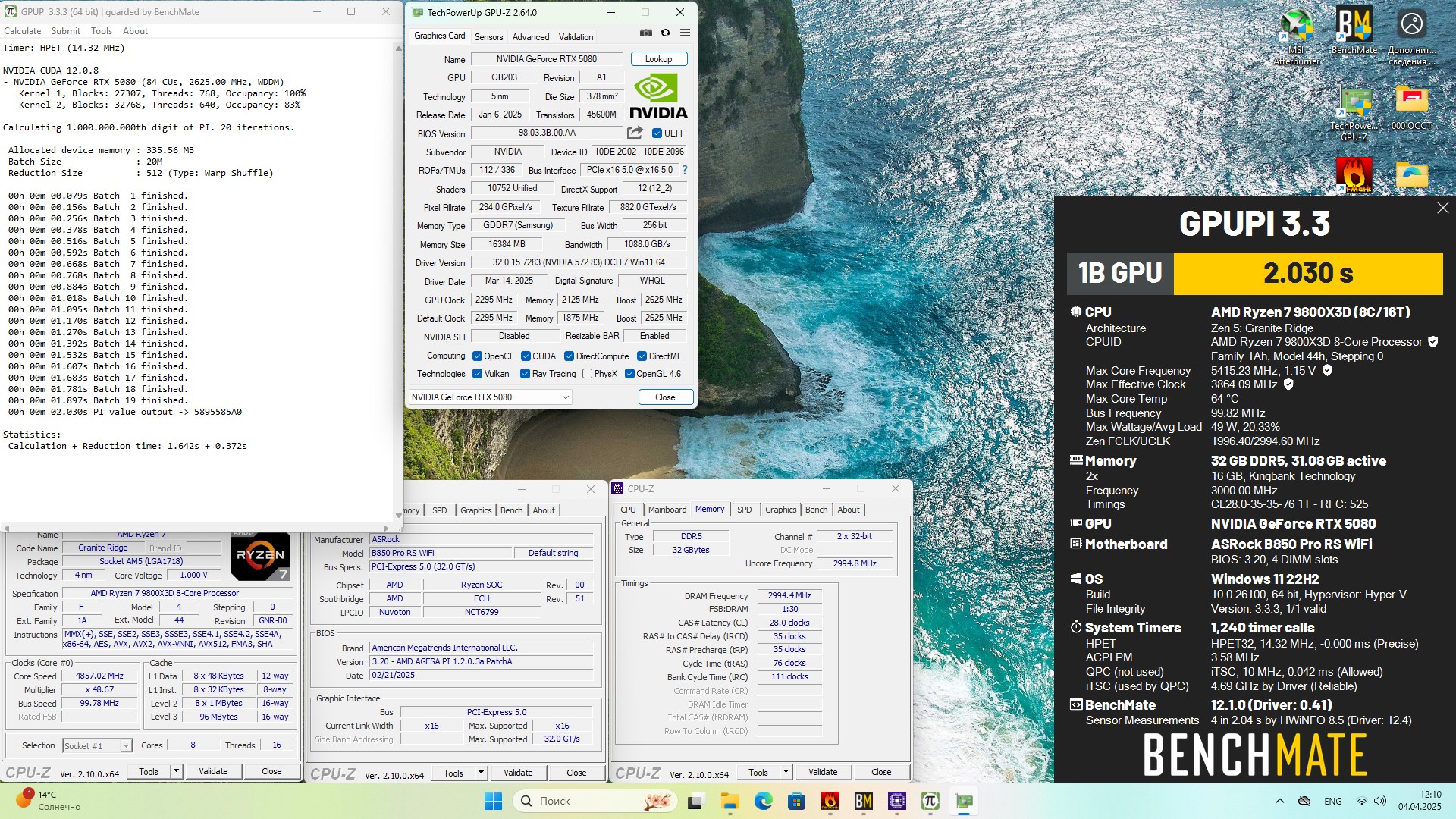The width and height of the screenshot is (1456, 819).
Task: Toggle the PhysX checkbox
Action: coord(587,374)
